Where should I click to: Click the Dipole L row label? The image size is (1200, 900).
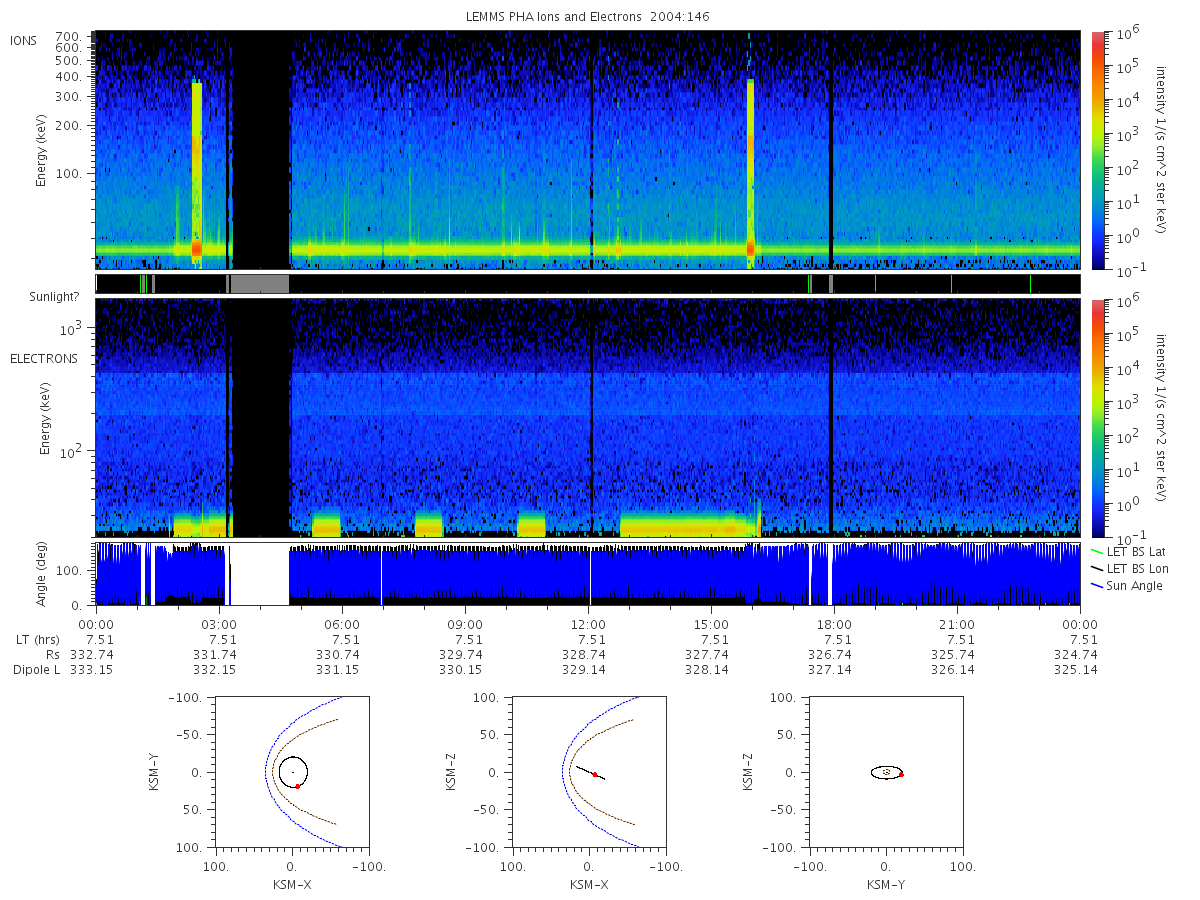(37, 670)
